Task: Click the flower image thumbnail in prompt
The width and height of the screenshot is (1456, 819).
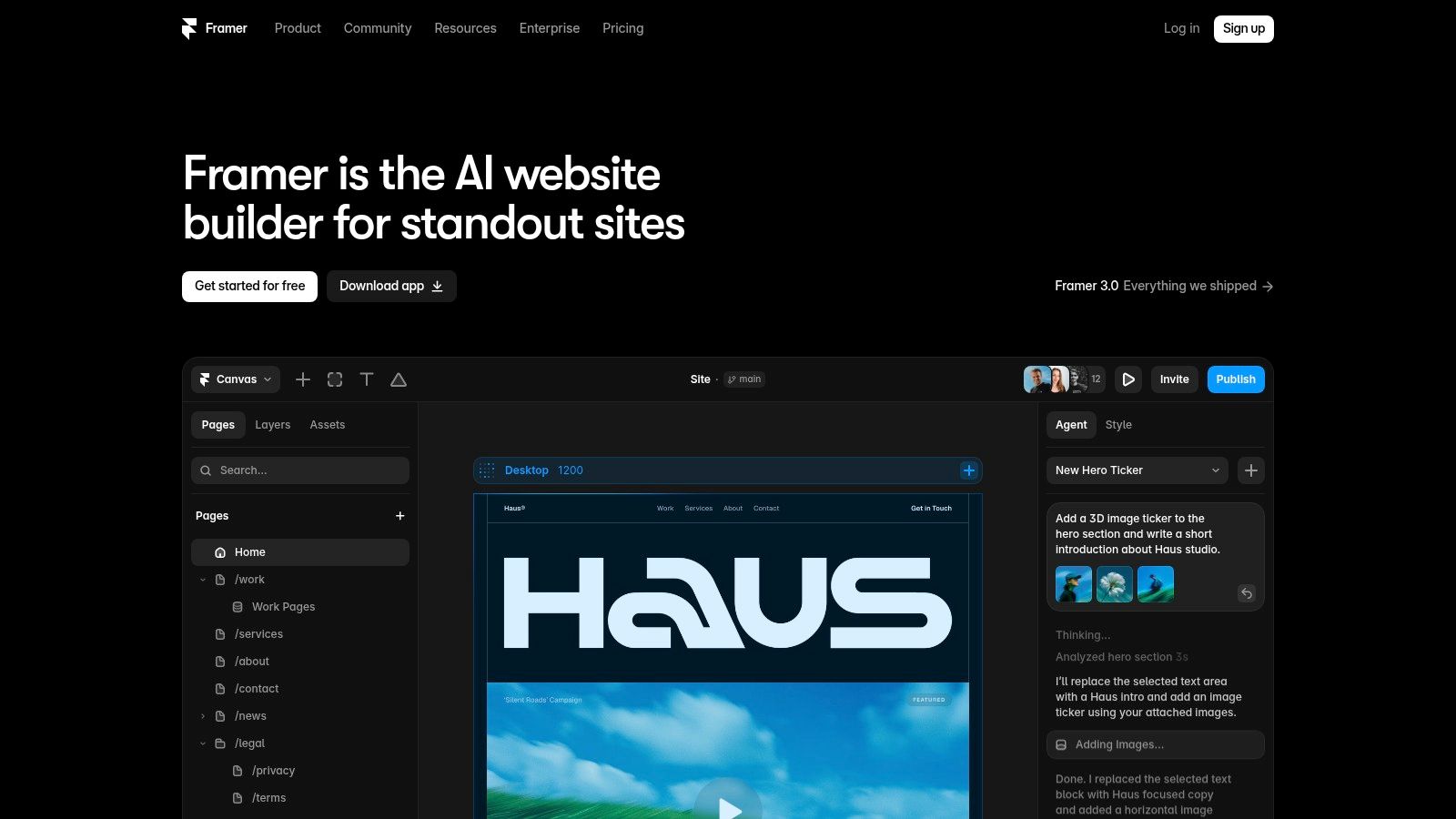Action: pos(1115,584)
